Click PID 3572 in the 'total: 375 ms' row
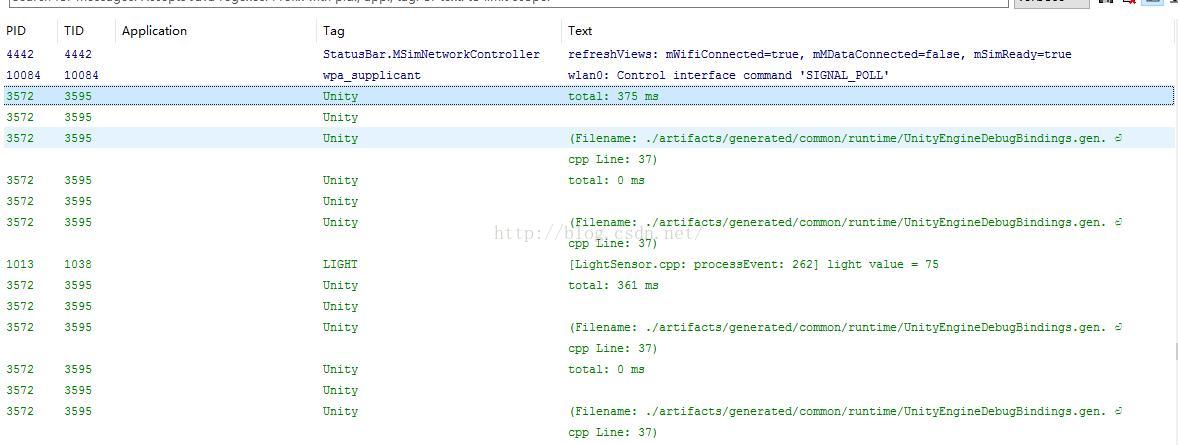Viewport: 1178px width, 445px height. 20,96
